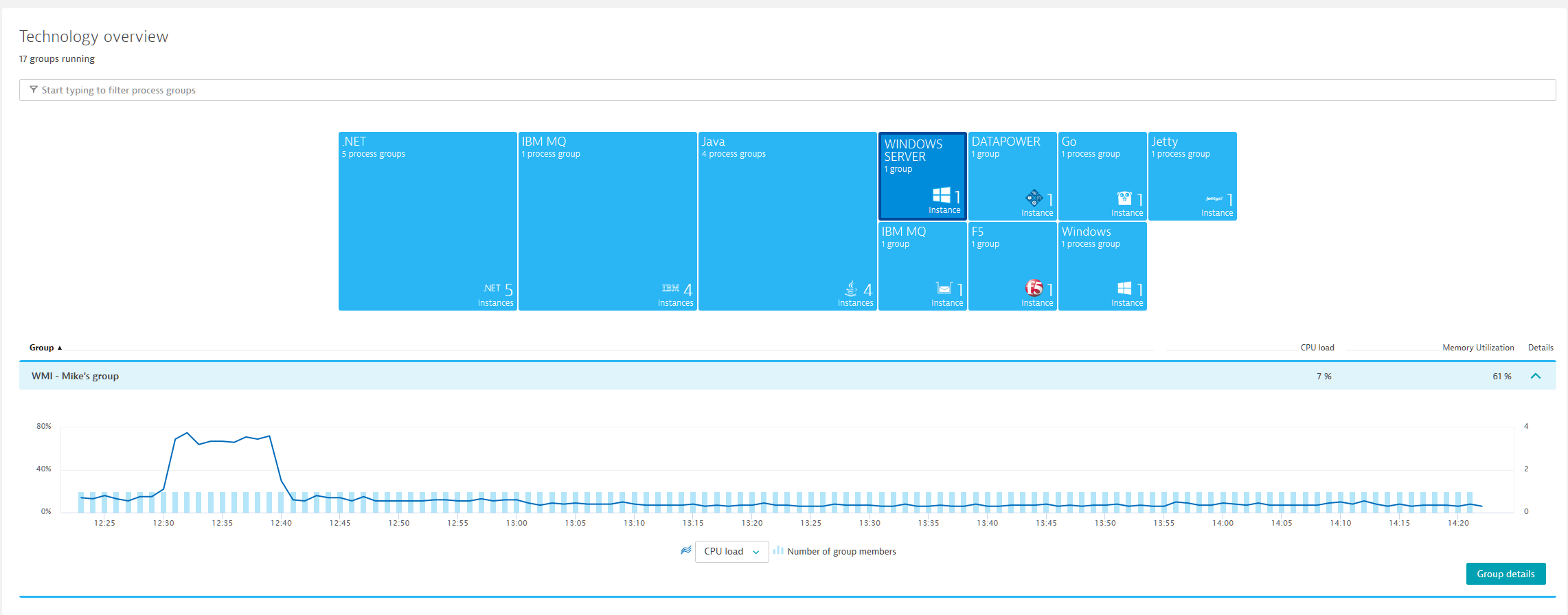Click the Memory Utilization column header
Screen dimensions: 1568x615
[x=1478, y=348]
